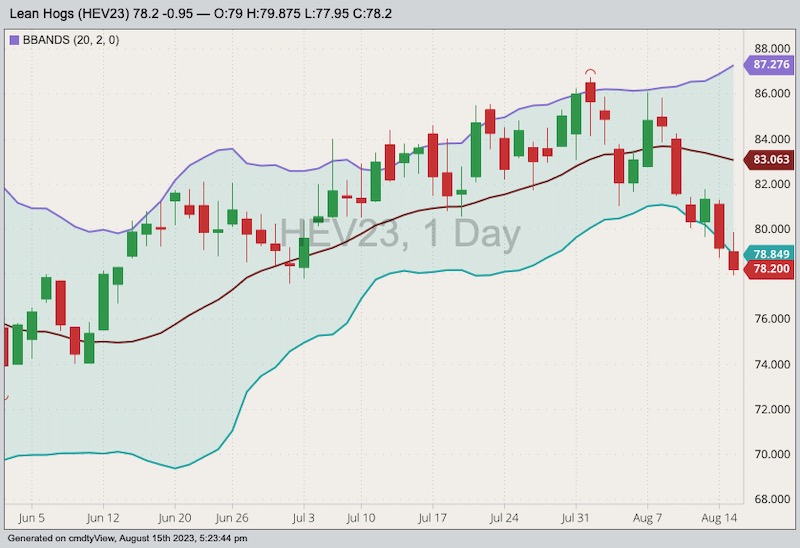
Task: Click the Jun 20 date label
Action: pos(174,518)
